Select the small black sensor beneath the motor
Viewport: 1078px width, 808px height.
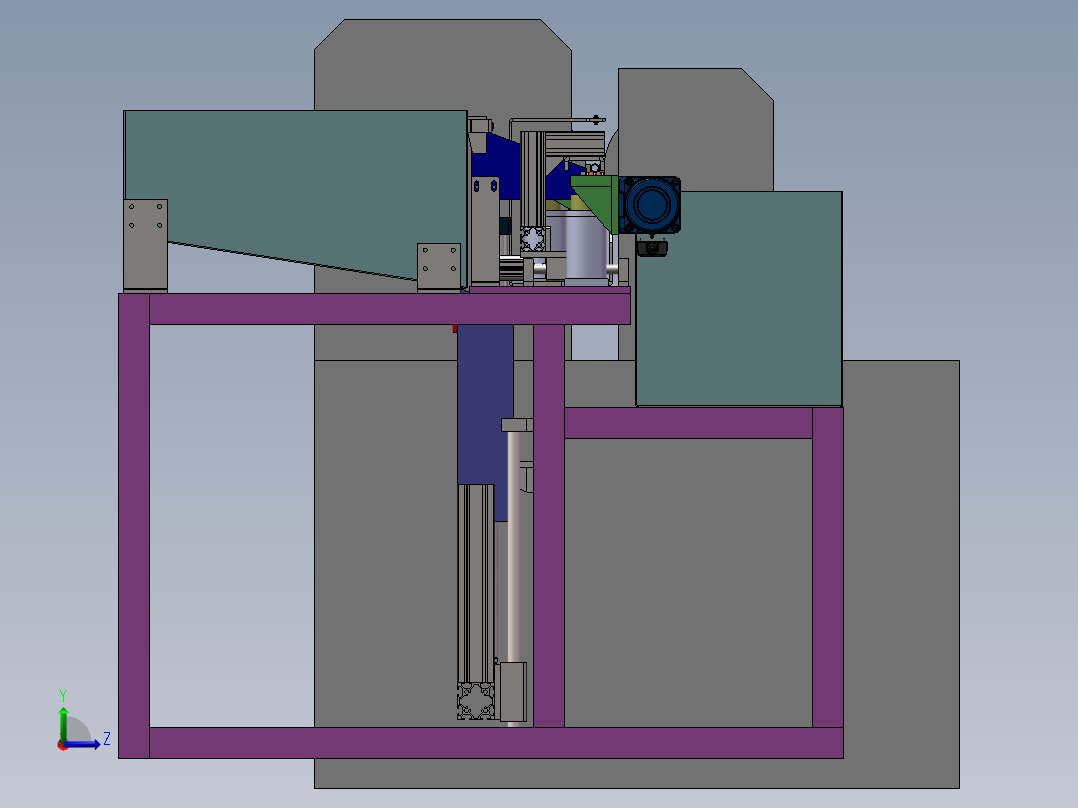pos(651,247)
